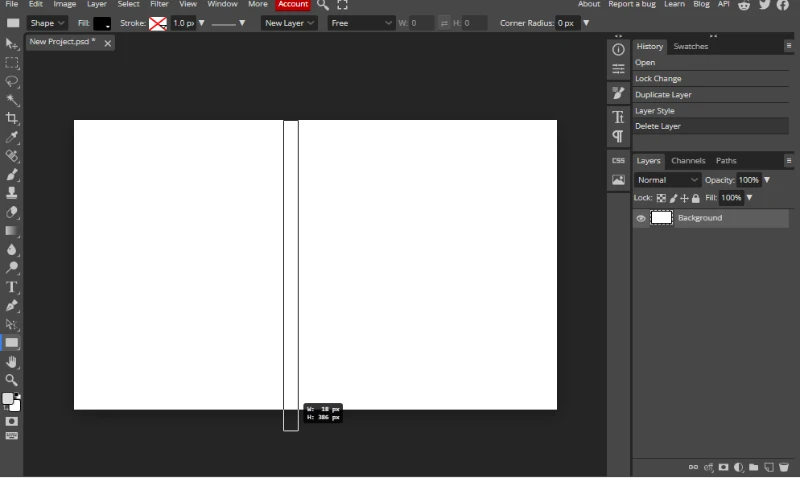Toggle lock transparent pixels

[661, 198]
